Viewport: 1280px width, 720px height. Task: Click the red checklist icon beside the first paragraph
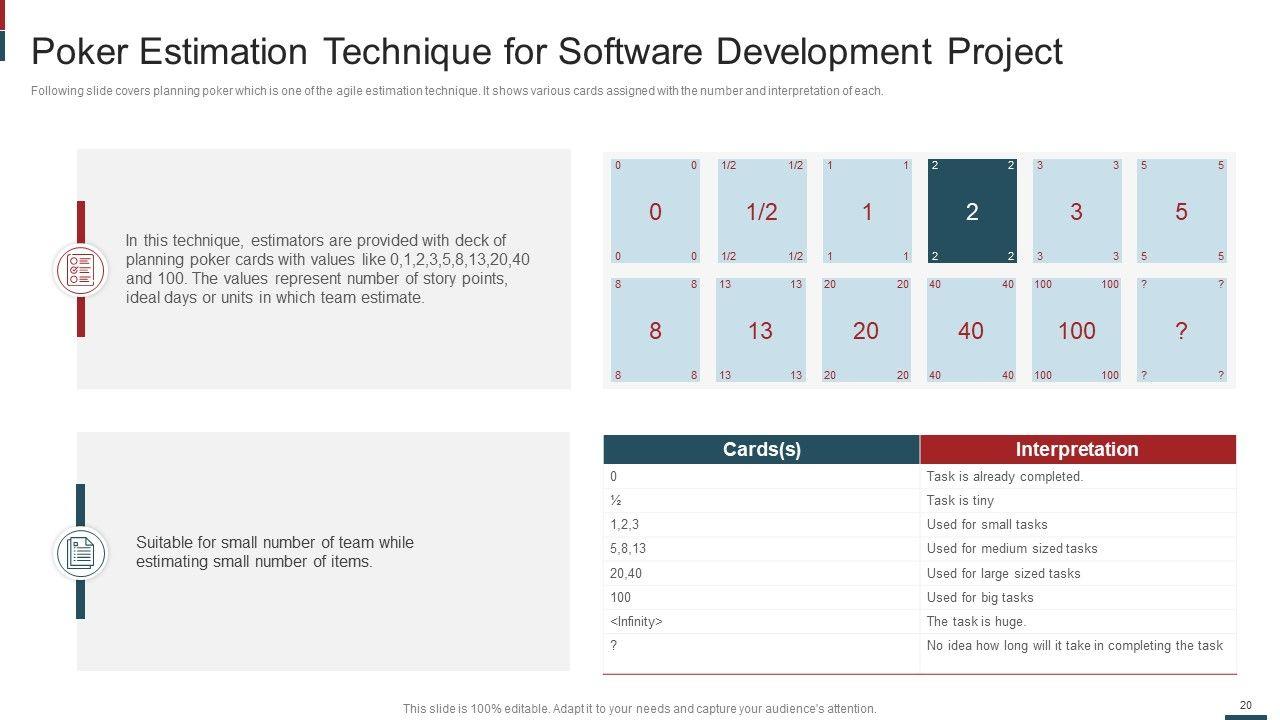click(x=80, y=270)
